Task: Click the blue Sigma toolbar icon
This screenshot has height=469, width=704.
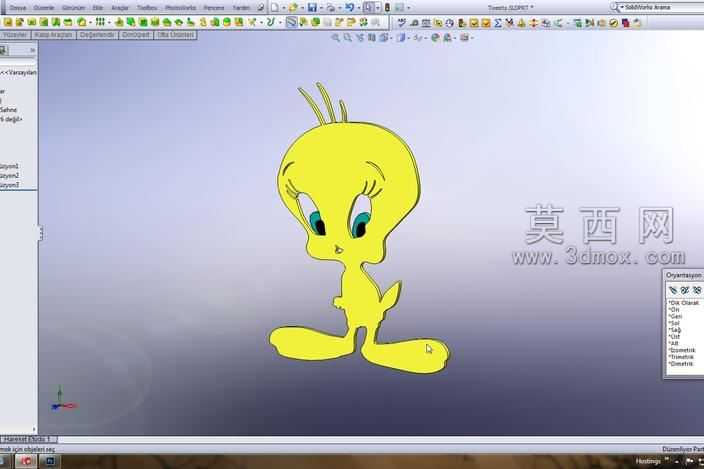Action: point(497,23)
